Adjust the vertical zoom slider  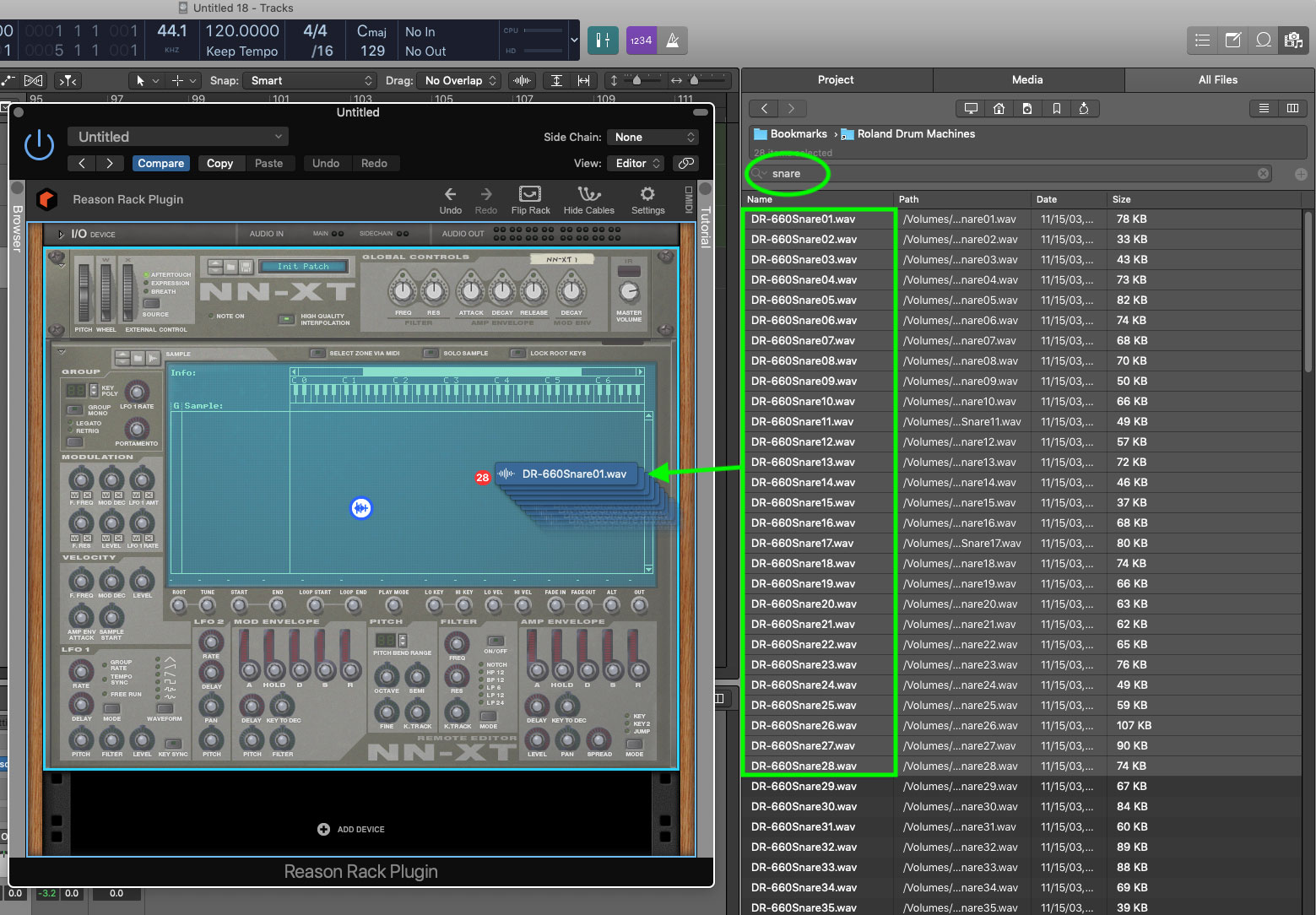tap(637, 80)
